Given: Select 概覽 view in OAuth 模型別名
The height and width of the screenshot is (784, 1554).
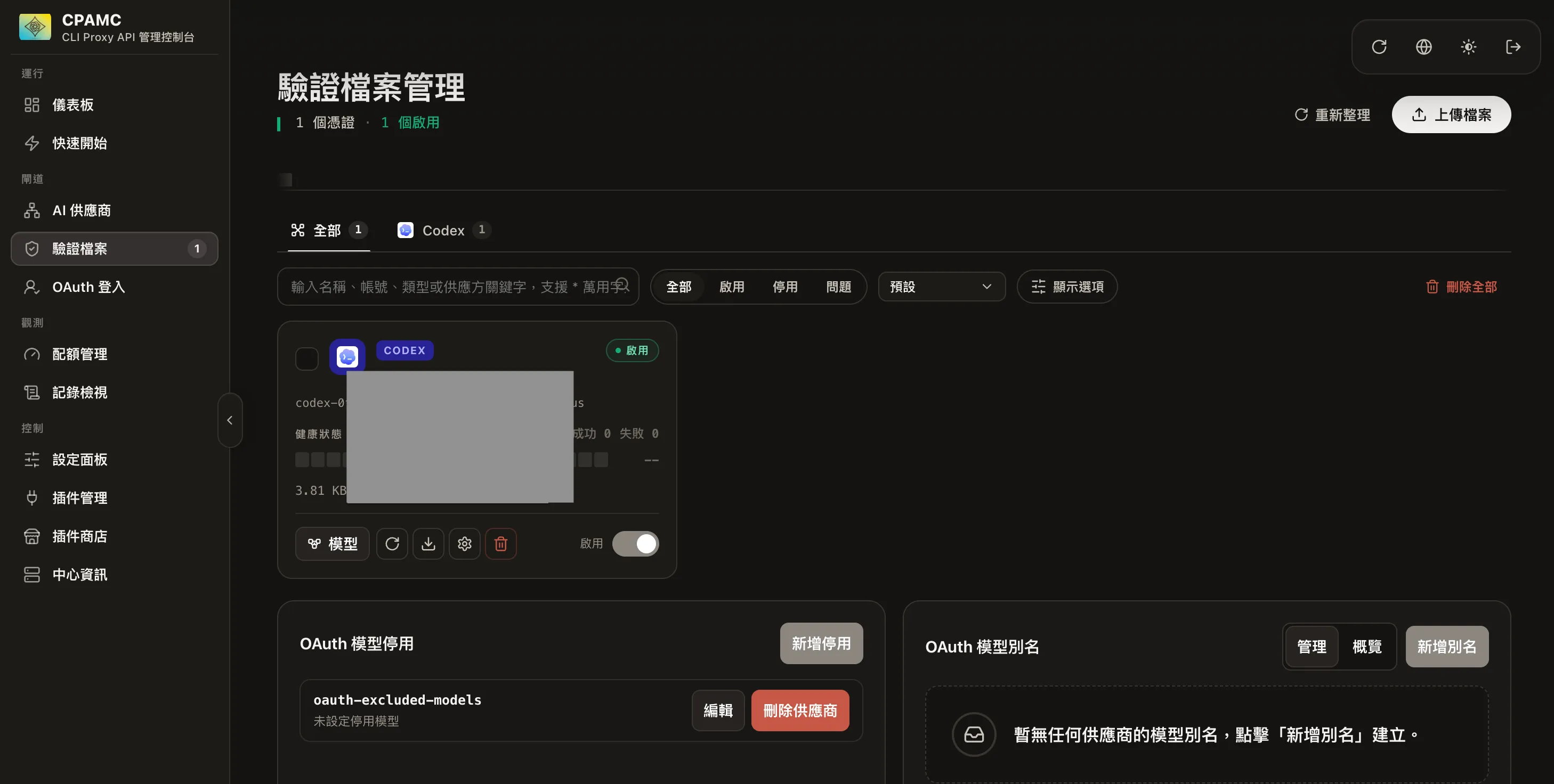Looking at the screenshot, I should pyautogui.click(x=1367, y=647).
